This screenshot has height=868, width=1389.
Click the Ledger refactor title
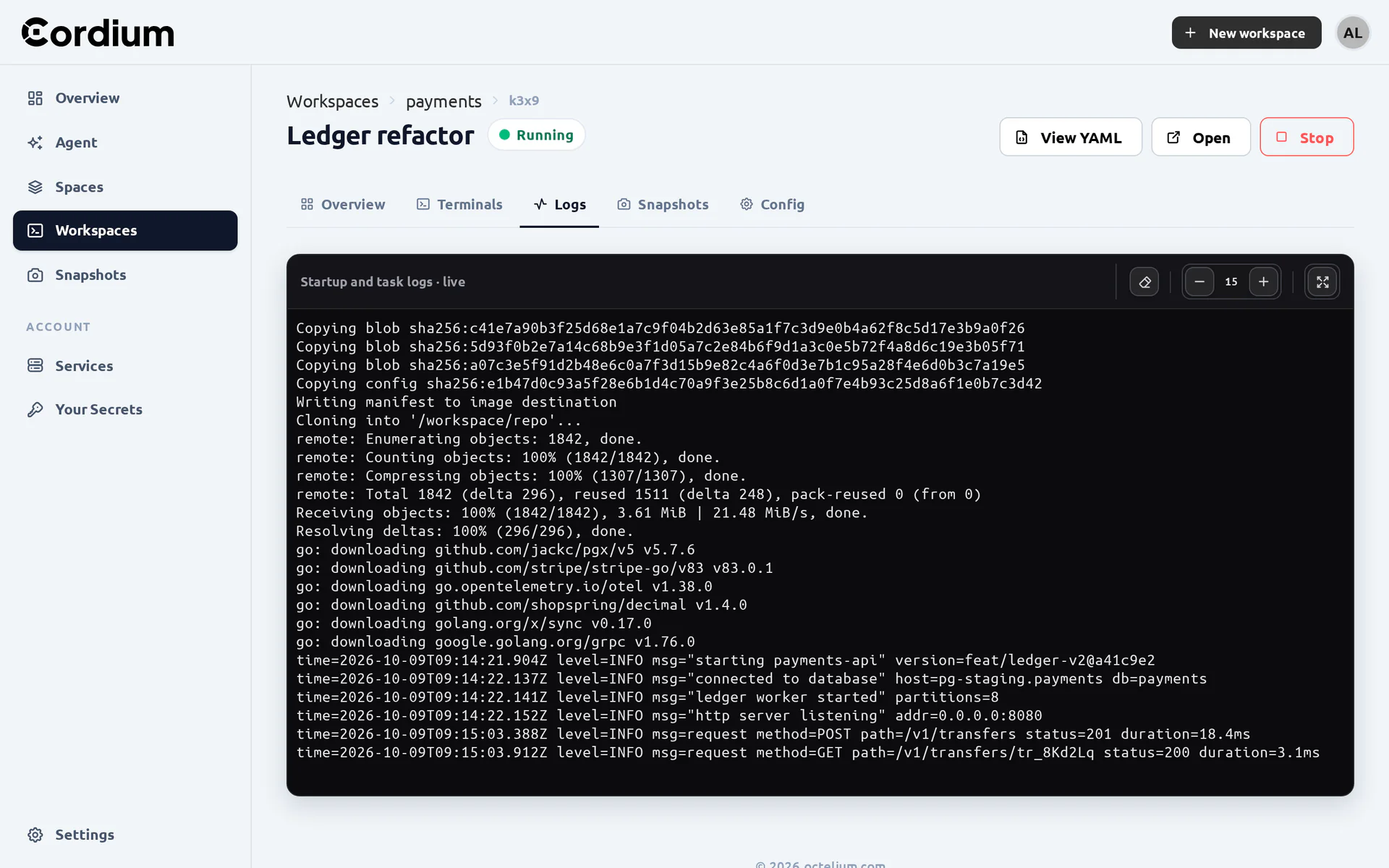(x=381, y=135)
